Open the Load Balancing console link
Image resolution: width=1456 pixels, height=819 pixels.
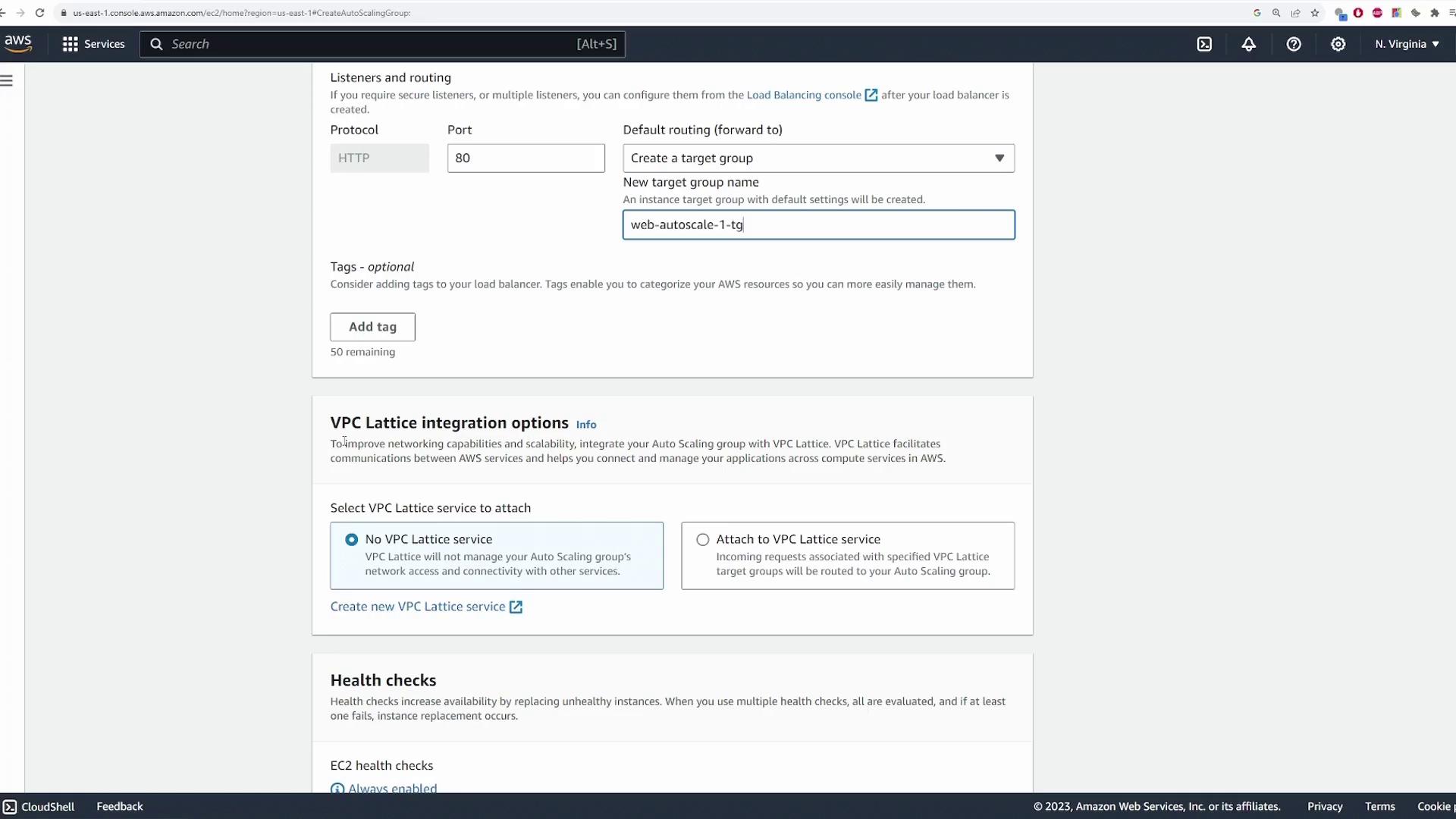804,95
